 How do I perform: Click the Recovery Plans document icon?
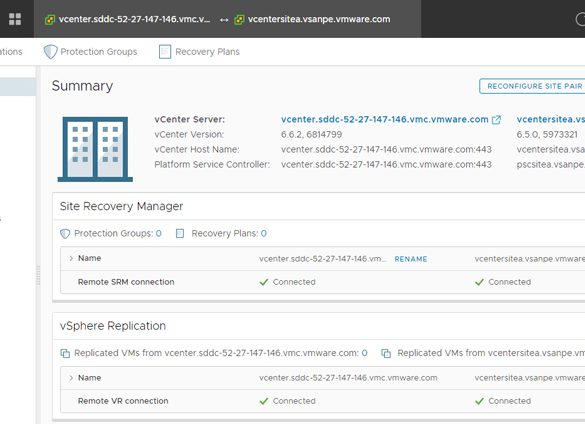tap(165, 52)
